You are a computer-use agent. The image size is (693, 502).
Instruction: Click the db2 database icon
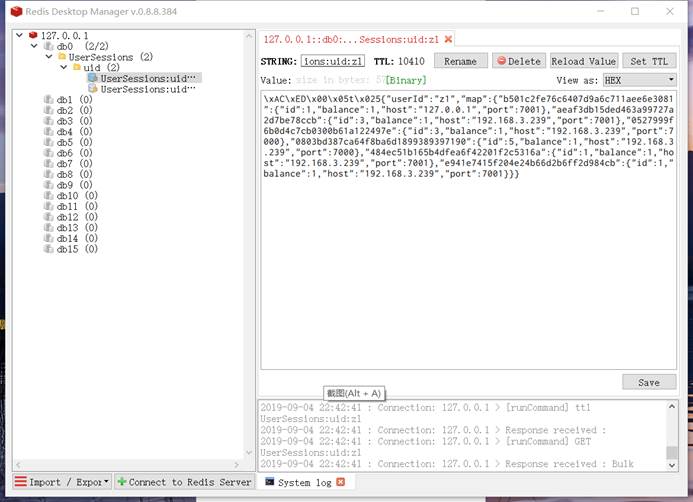pyautogui.click(x=49, y=110)
